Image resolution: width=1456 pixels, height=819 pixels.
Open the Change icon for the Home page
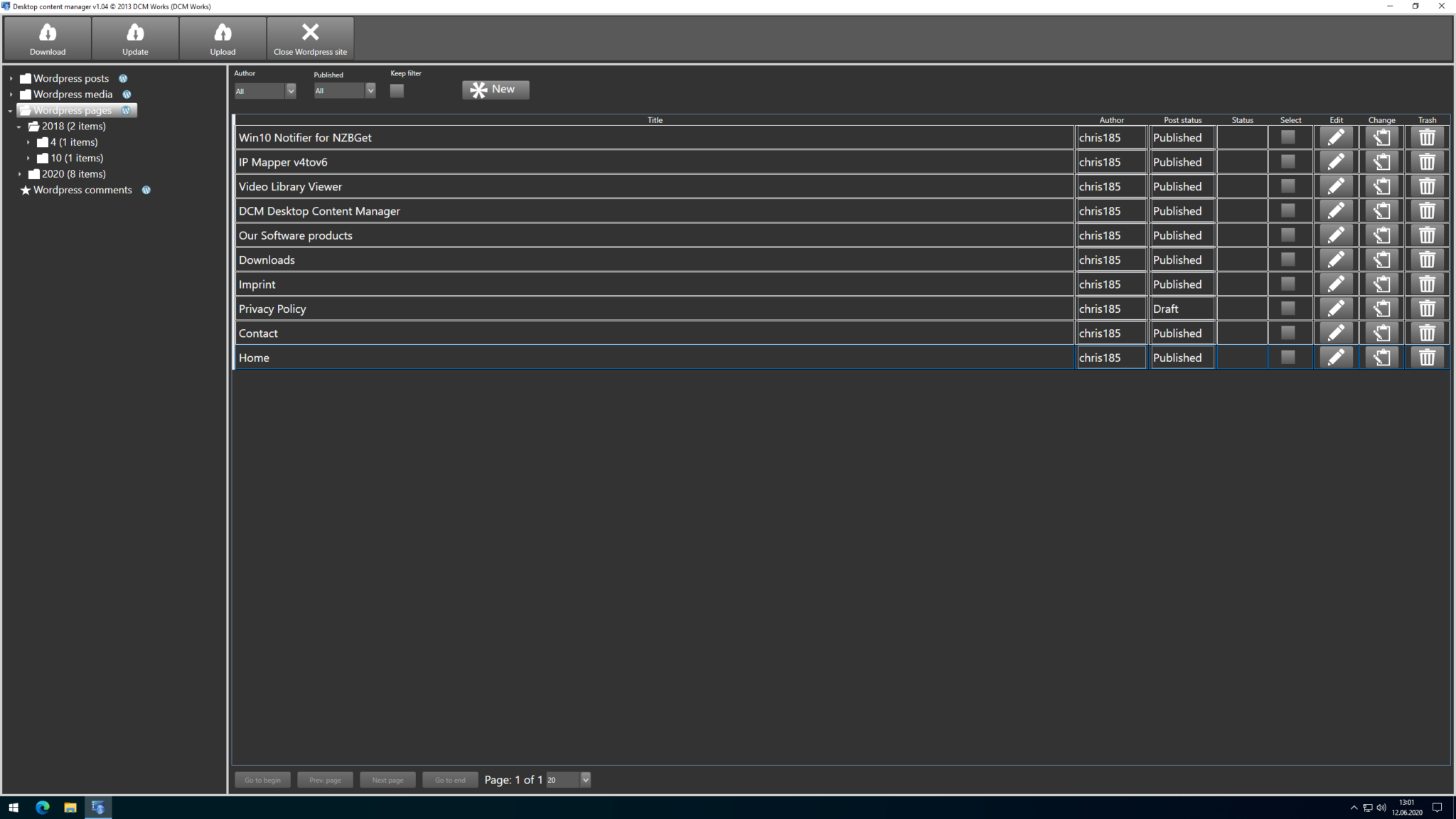1381,357
